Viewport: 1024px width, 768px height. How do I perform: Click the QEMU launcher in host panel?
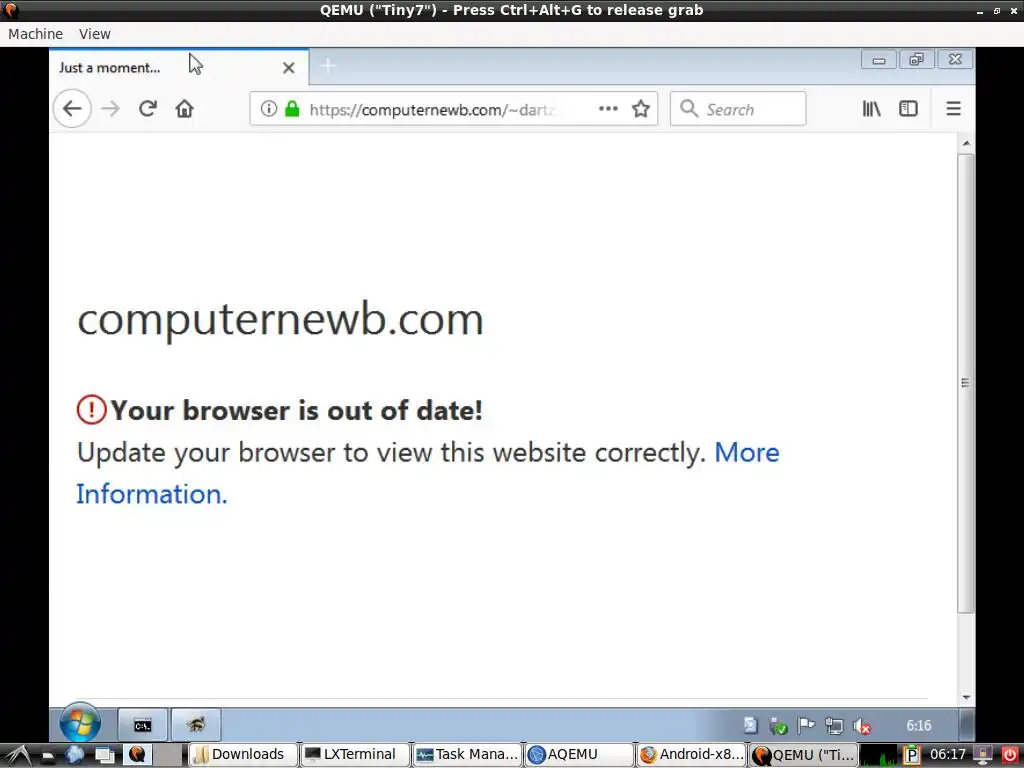point(136,755)
